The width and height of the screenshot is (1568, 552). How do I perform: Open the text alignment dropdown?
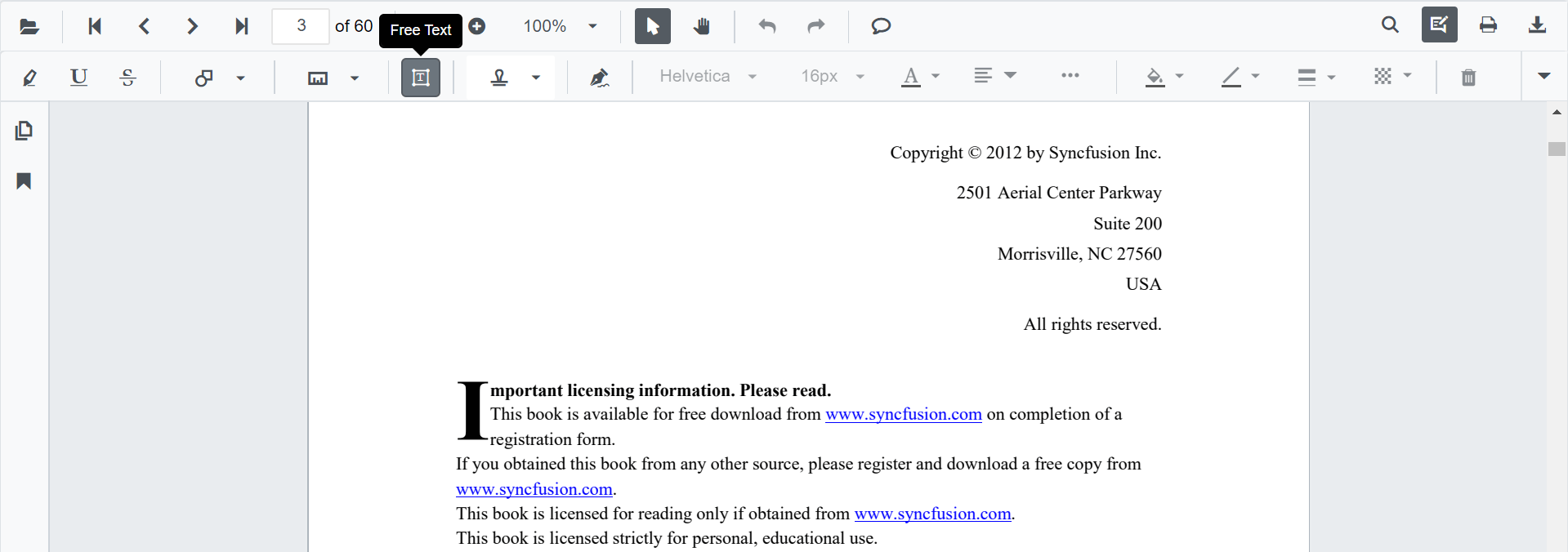995,76
